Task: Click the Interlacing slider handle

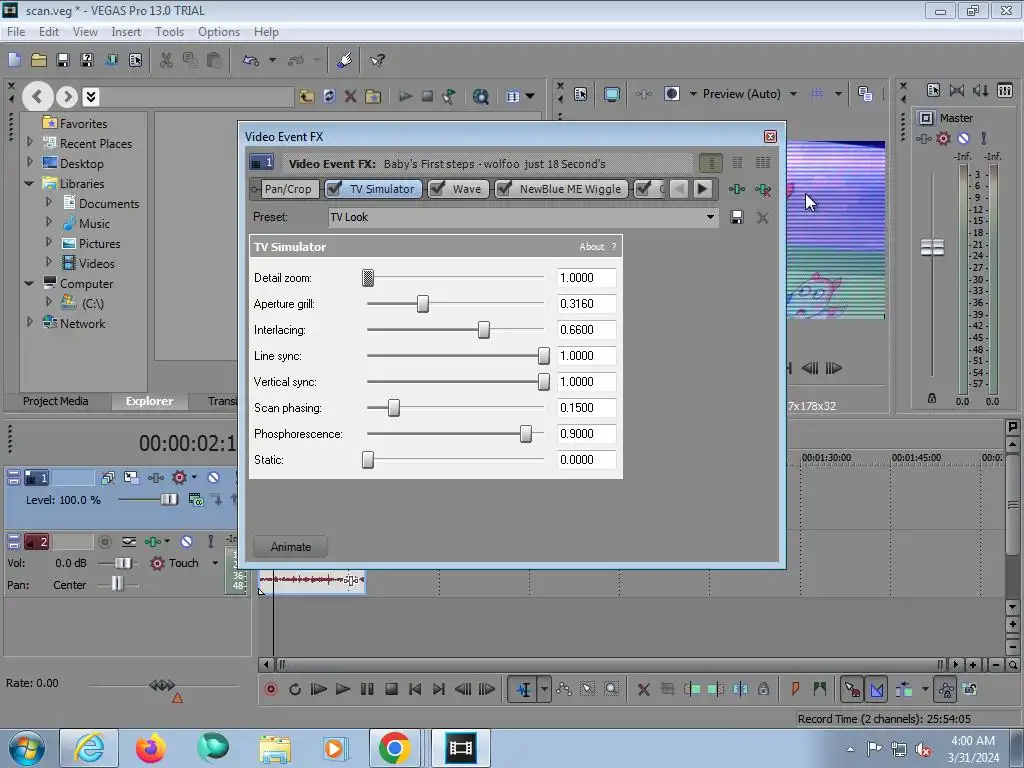Action: tap(483, 330)
